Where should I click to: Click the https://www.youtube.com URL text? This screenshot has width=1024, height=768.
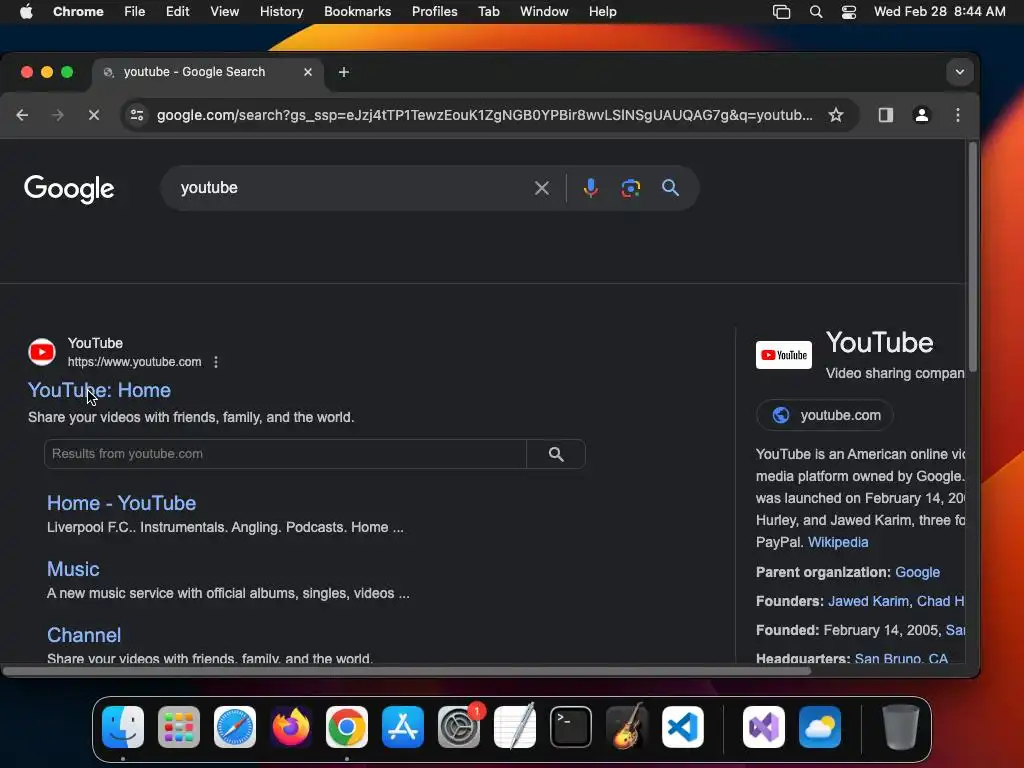135,362
